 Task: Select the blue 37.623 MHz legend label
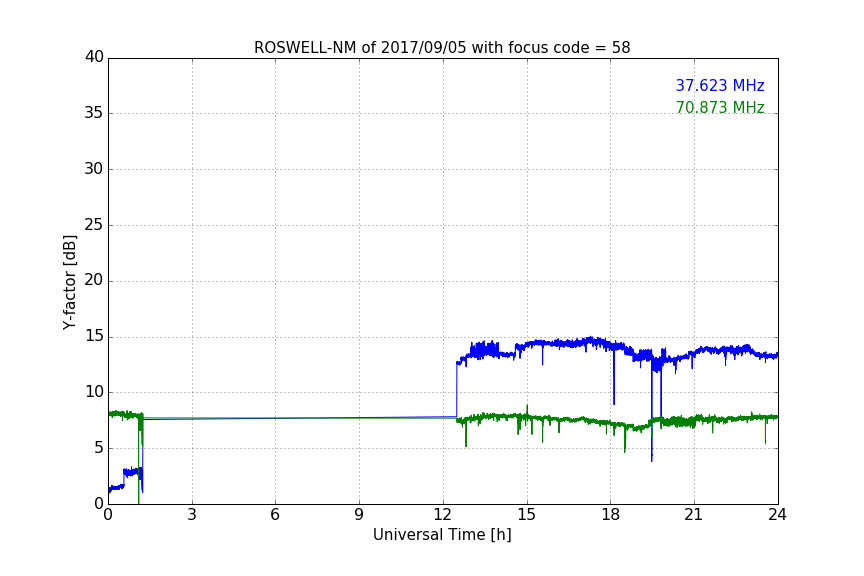(720, 85)
